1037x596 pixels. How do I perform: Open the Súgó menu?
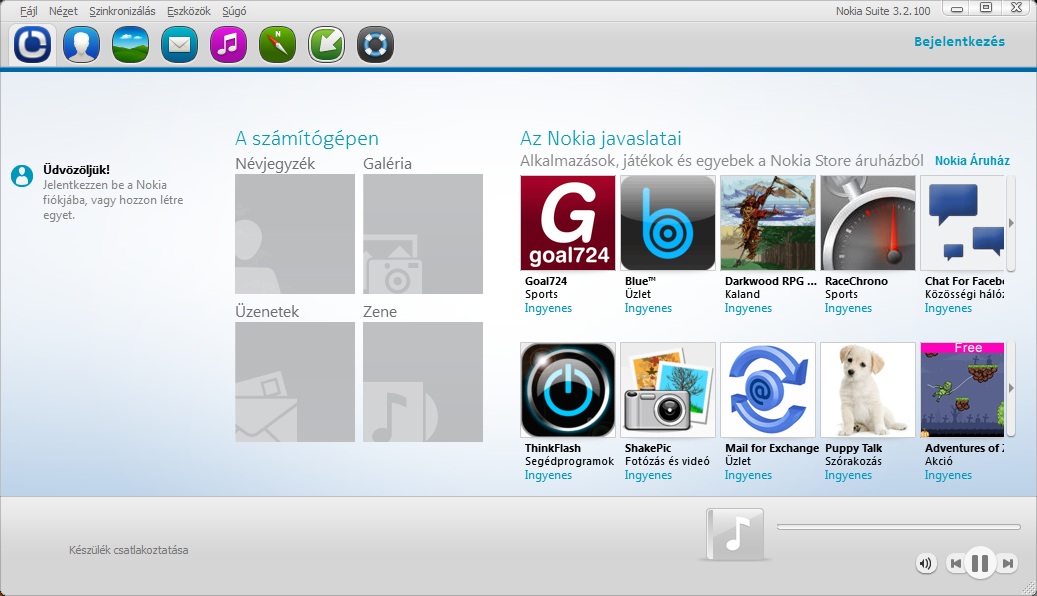pos(234,11)
